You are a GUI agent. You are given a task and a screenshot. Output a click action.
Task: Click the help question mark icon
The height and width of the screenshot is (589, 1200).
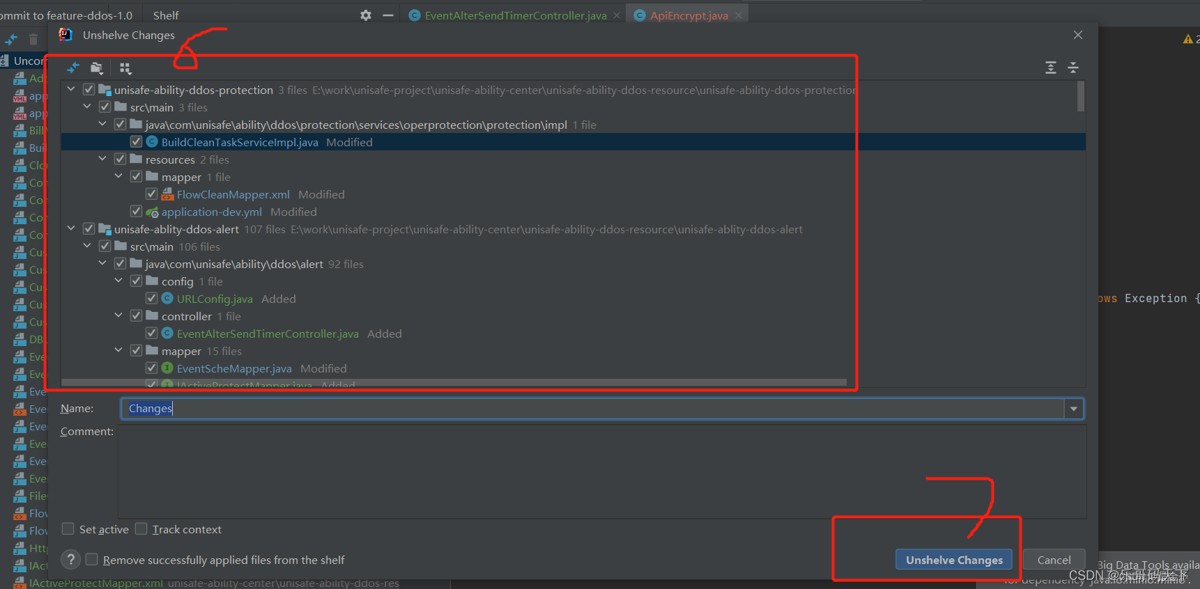tap(71, 560)
